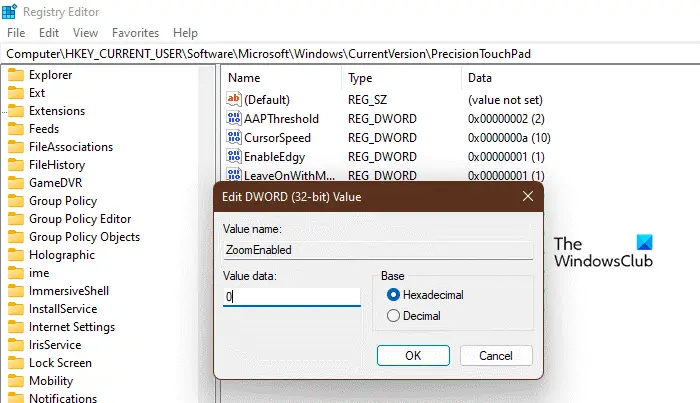Cancel the Edit DWORD dialog
This screenshot has height=403, width=700.
click(496, 355)
